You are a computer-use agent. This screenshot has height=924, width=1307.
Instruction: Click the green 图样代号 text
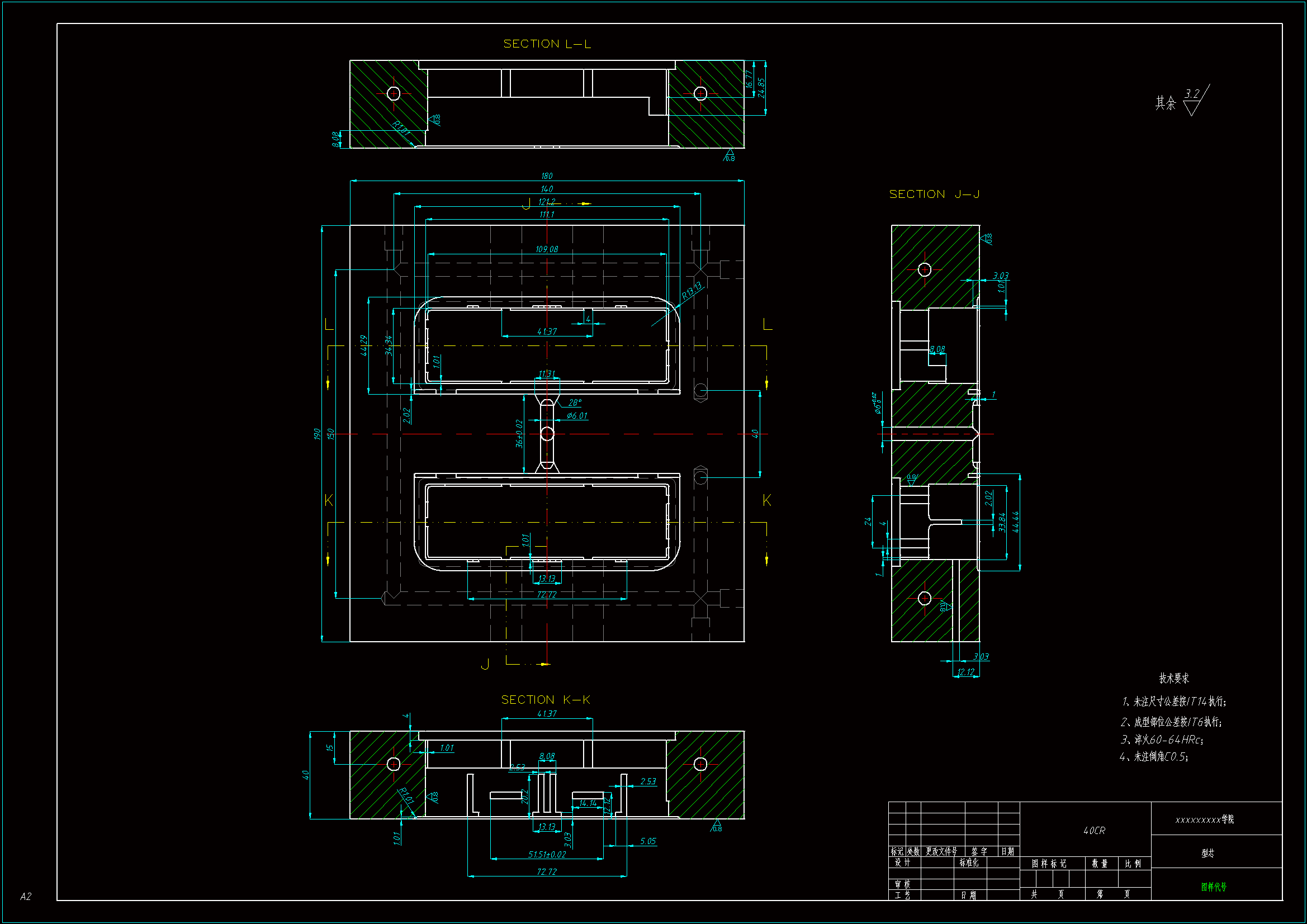pyautogui.click(x=1214, y=887)
